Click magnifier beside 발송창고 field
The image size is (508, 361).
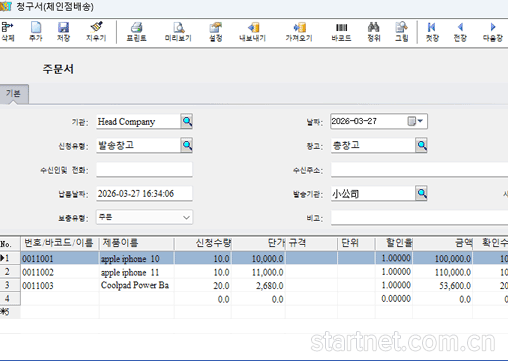187,145
